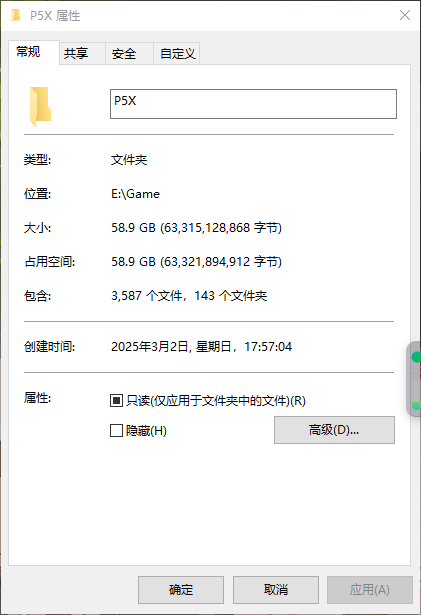This screenshot has height=615, width=421.
Task: Open the 安全 tab
Action: point(124,53)
